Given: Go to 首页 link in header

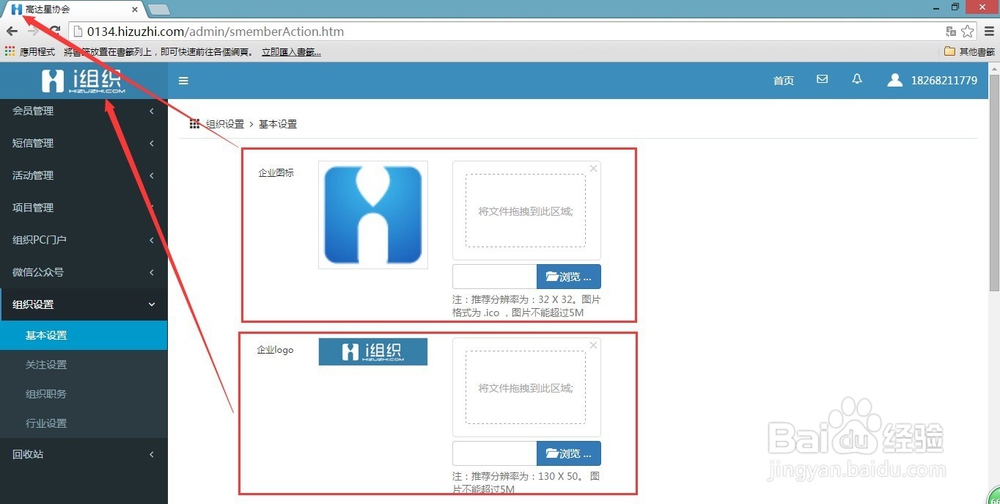Looking at the screenshot, I should (x=784, y=80).
